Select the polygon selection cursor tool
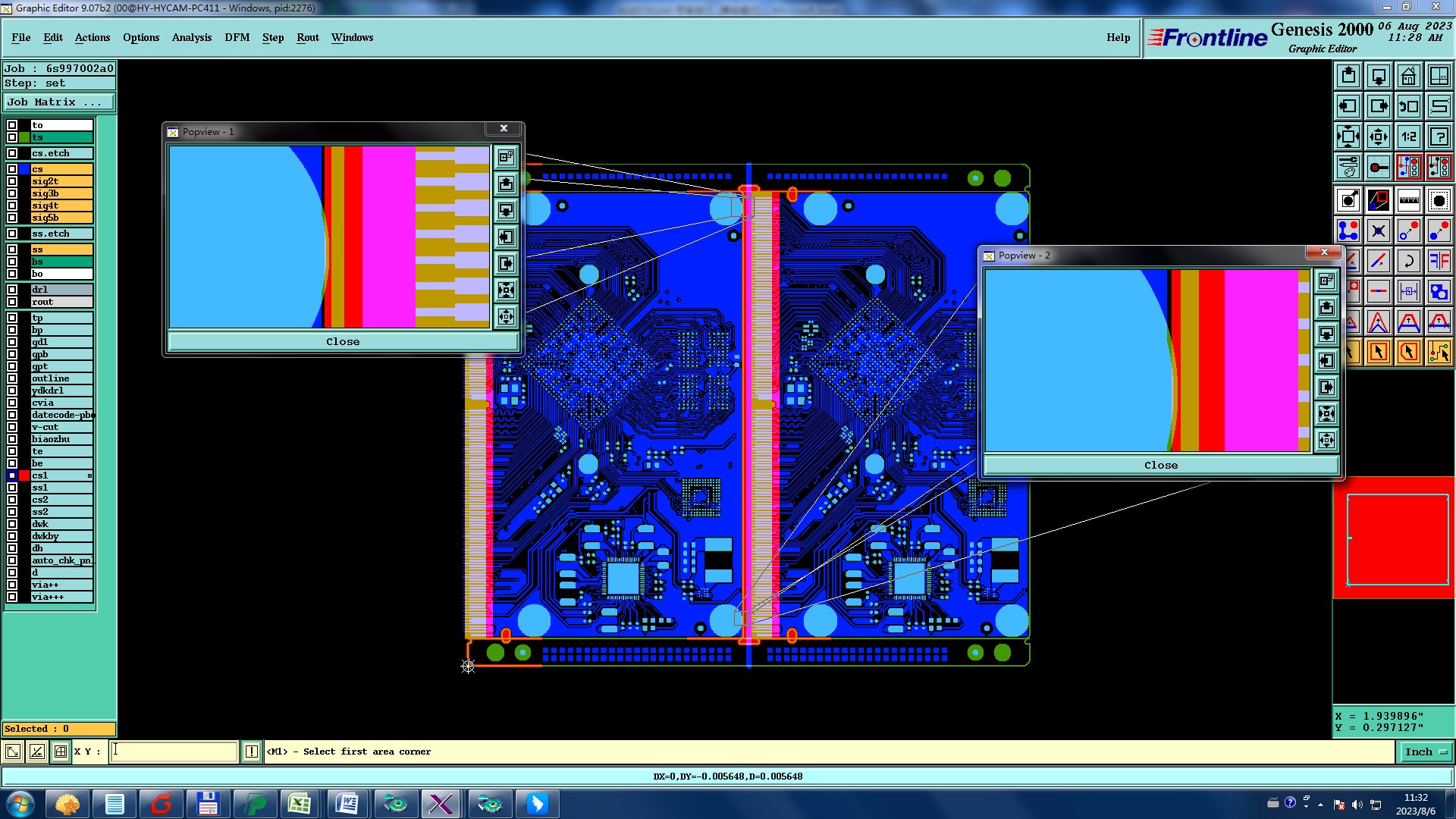Screen dimensions: 1456x819 pos(1408,352)
